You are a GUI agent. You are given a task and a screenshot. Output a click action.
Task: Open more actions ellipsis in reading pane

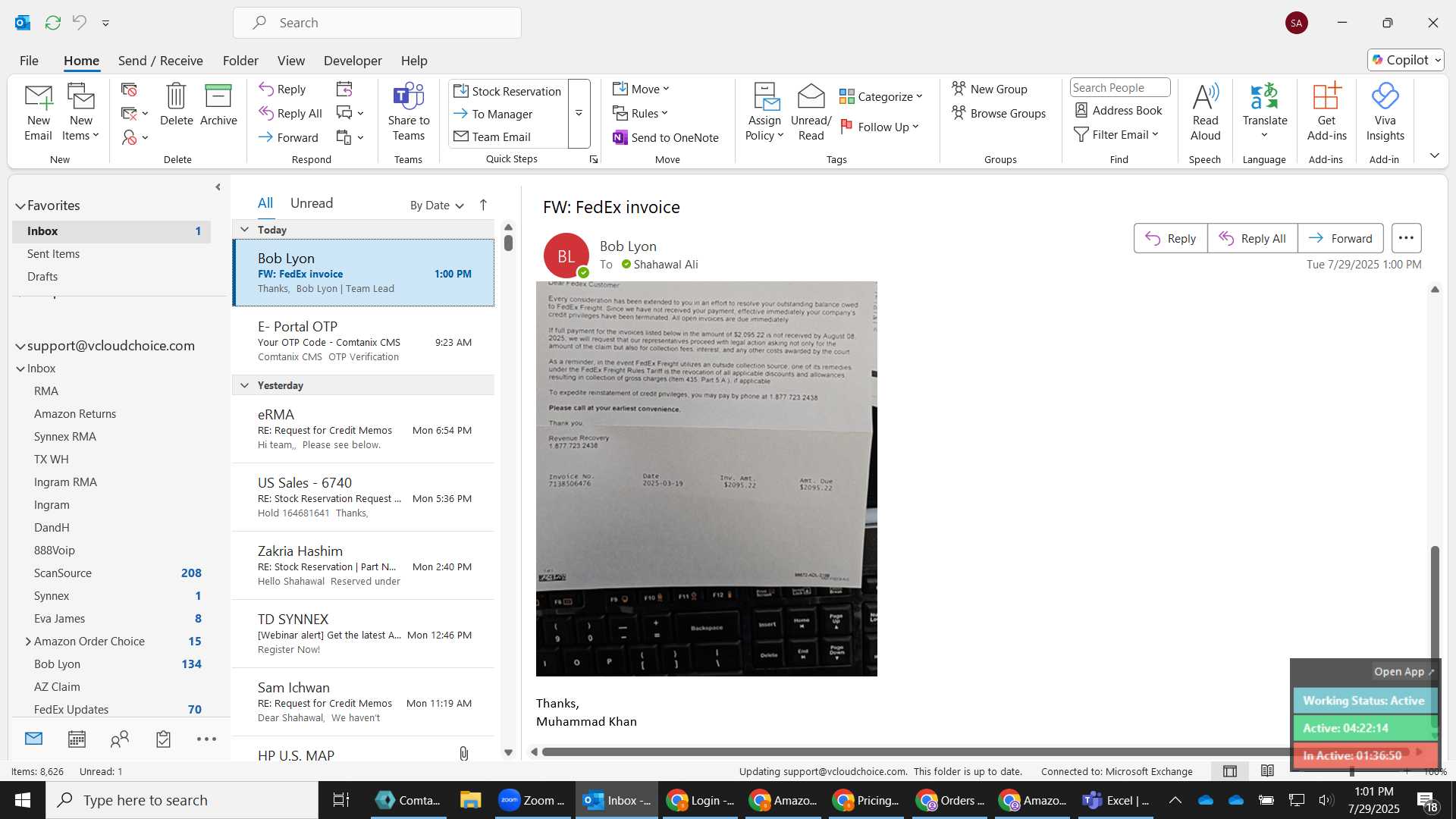[1406, 238]
